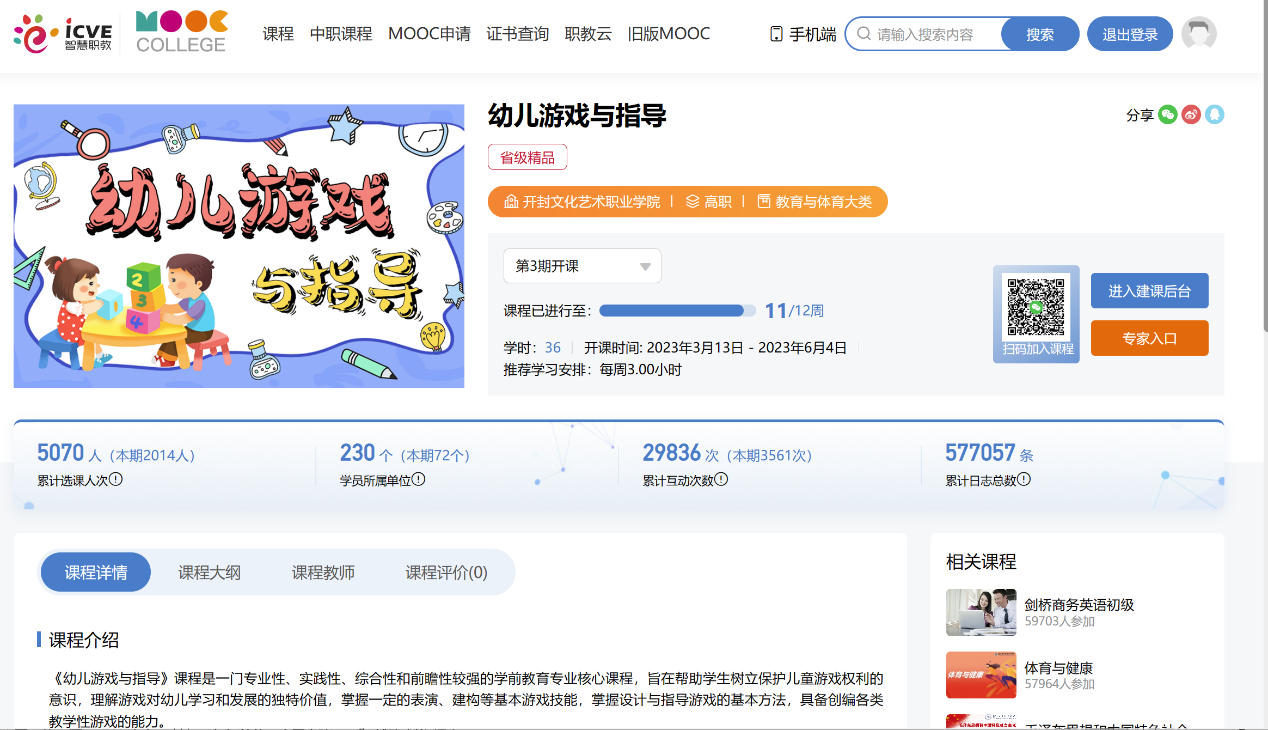Click the ICVE 智慧职教 logo
This screenshot has height=730, width=1268.
pyautogui.click(x=62, y=34)
